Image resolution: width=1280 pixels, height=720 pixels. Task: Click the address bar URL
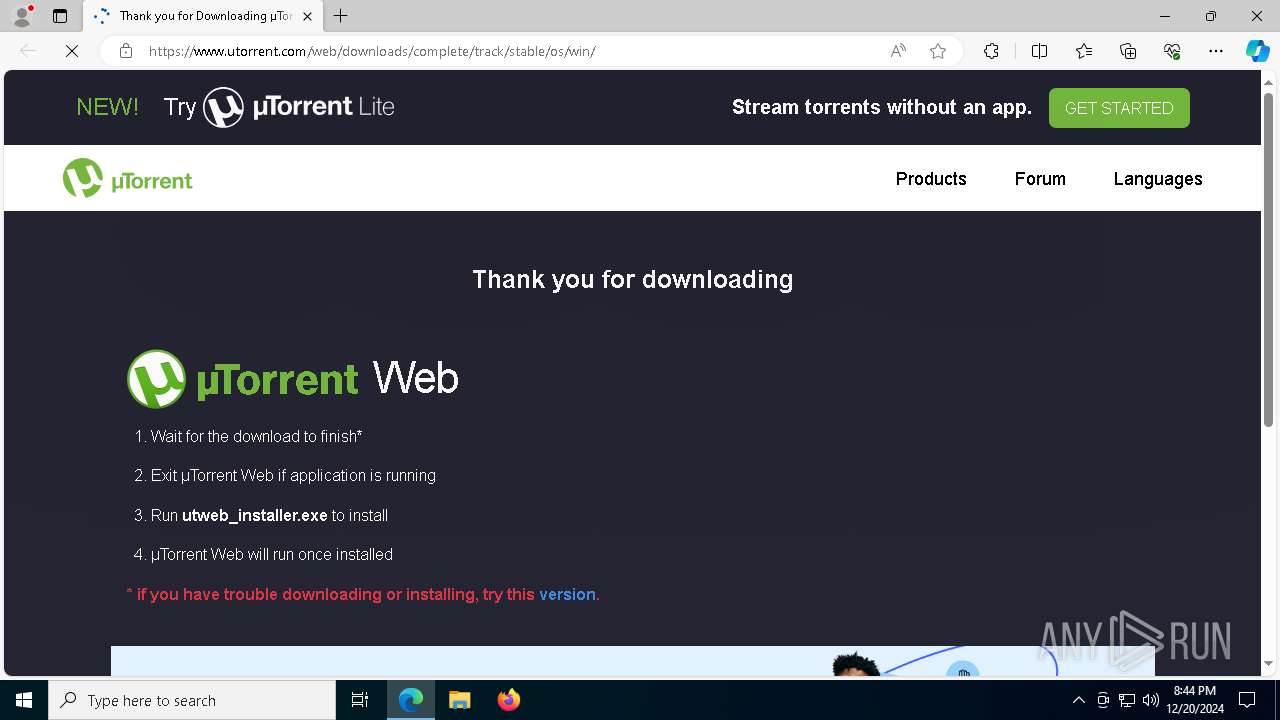[x=372, y=51]
